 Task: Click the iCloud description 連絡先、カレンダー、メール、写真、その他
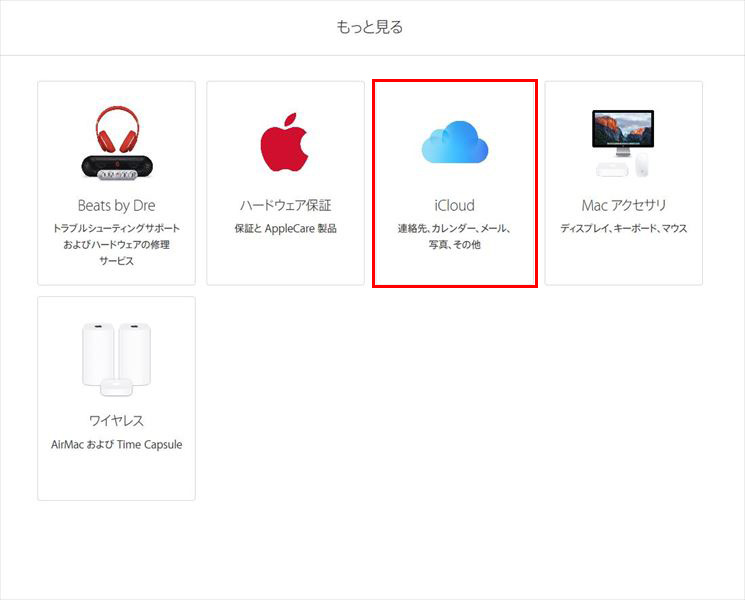(x=455, y=237)
